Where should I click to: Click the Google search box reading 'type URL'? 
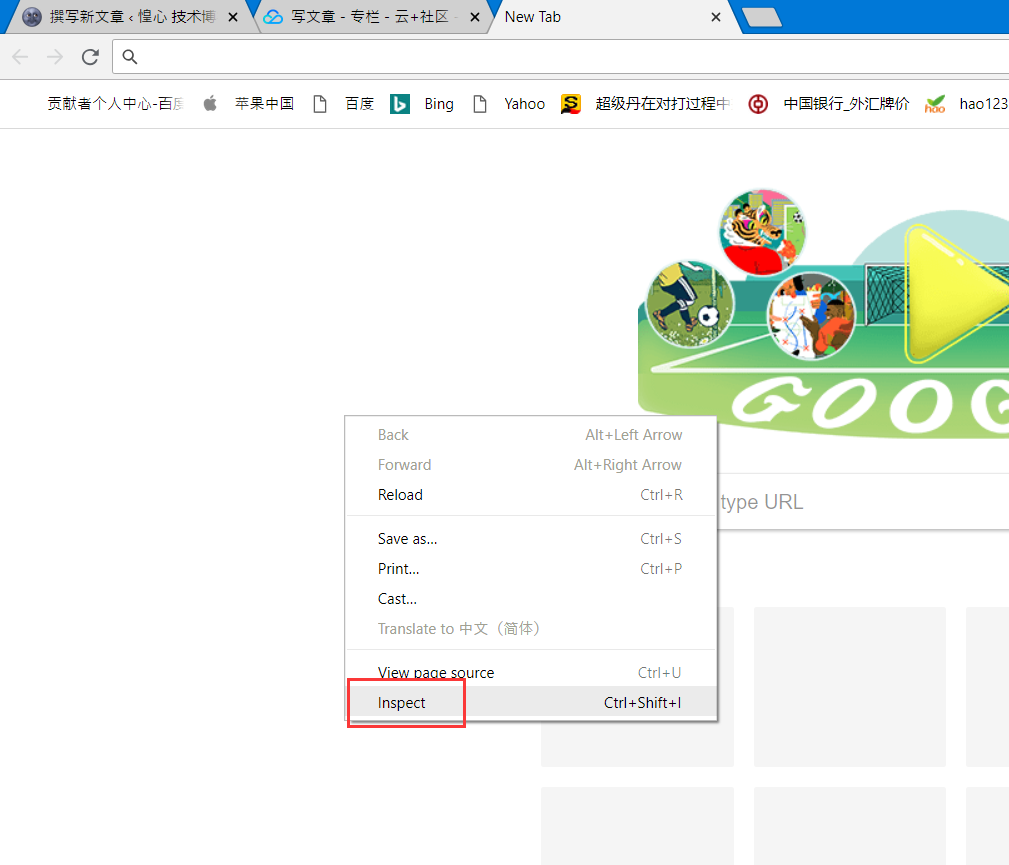pyautogui.click(x=862, y=502)
